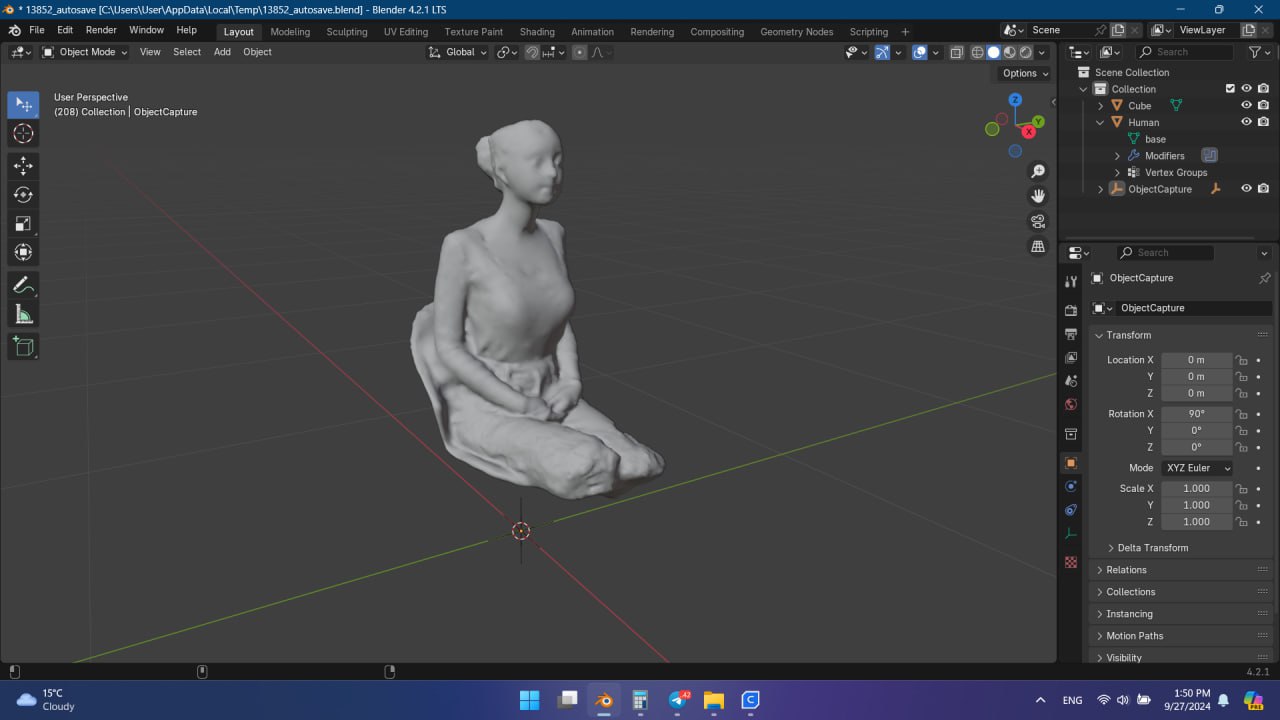Open the XYZ Euler rotation mode dropdown
This screenshot has width=1280, height=720.
click(1197, 468)
